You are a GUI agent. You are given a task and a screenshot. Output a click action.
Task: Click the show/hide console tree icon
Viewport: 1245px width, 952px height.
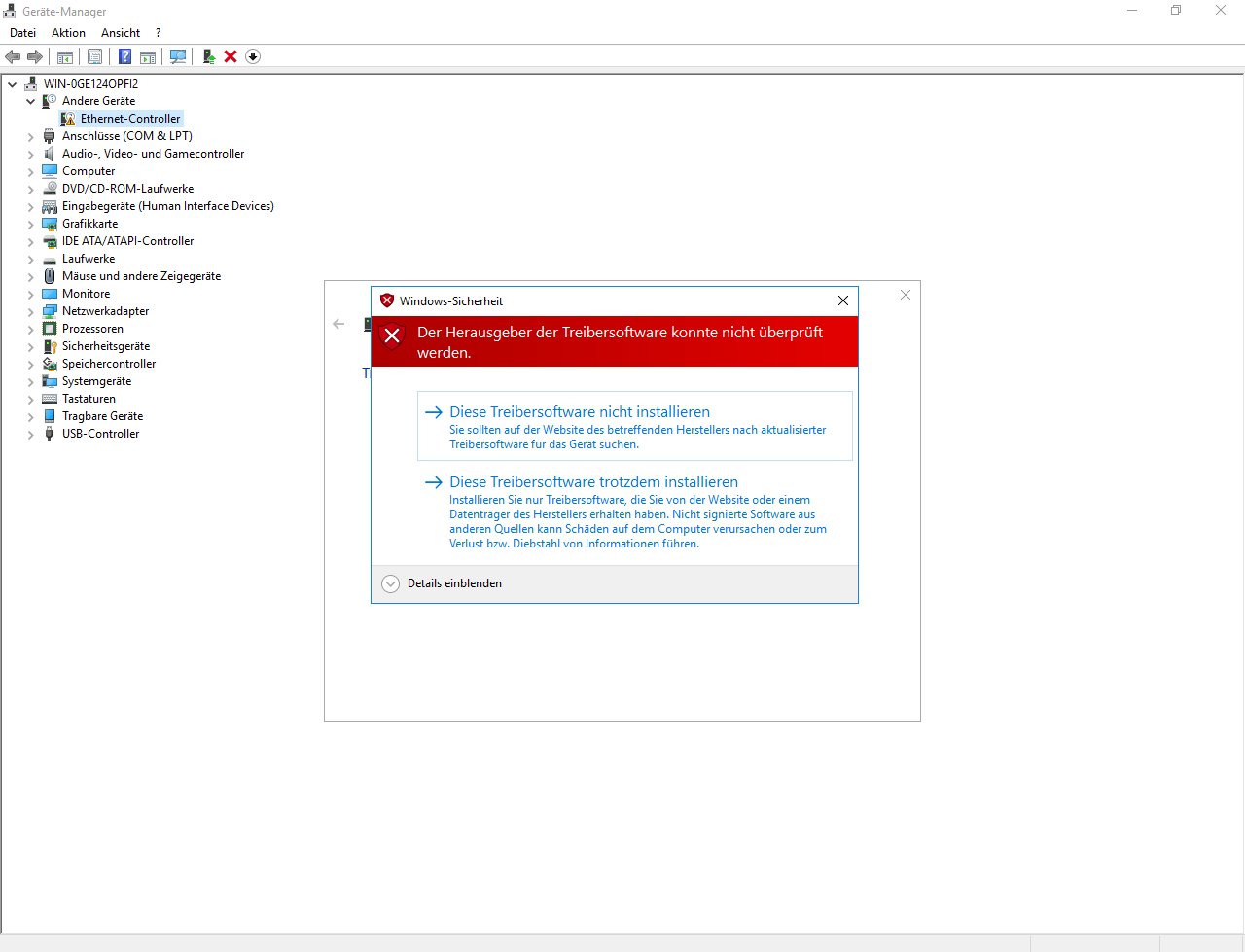[x=65, y=56]
